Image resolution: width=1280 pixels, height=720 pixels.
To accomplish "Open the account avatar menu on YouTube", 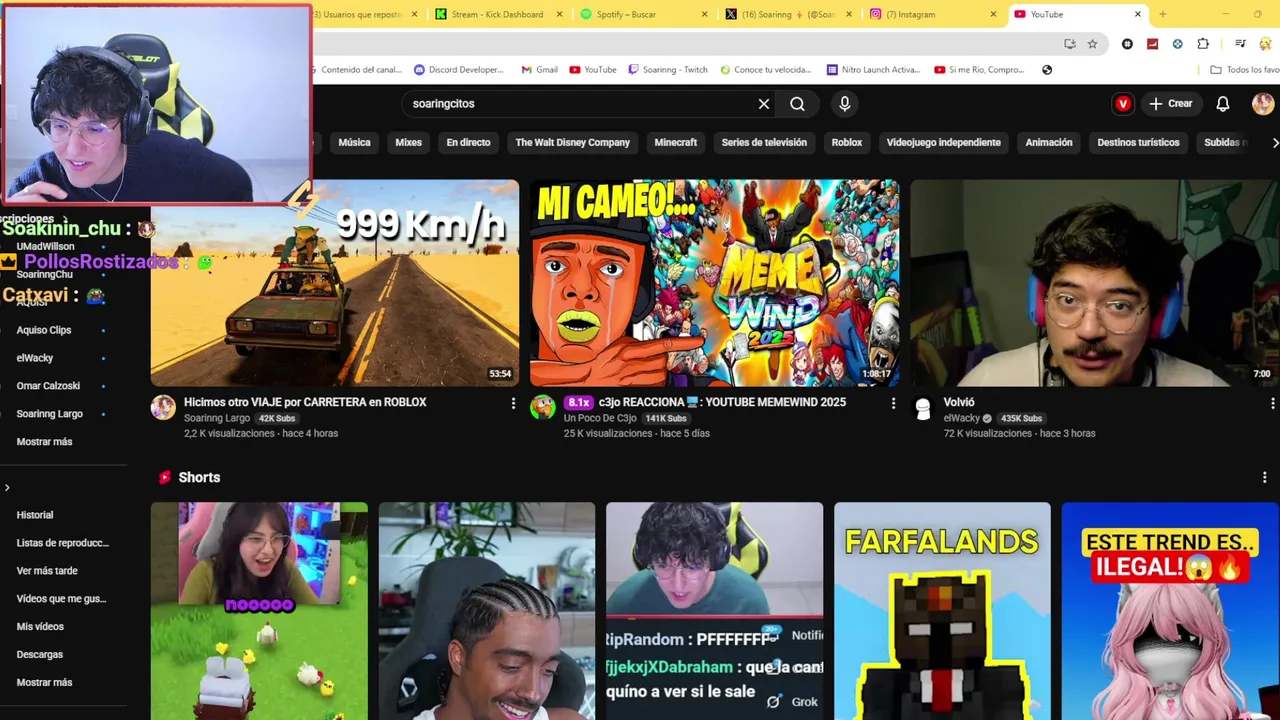I will tap(1263, 104).
